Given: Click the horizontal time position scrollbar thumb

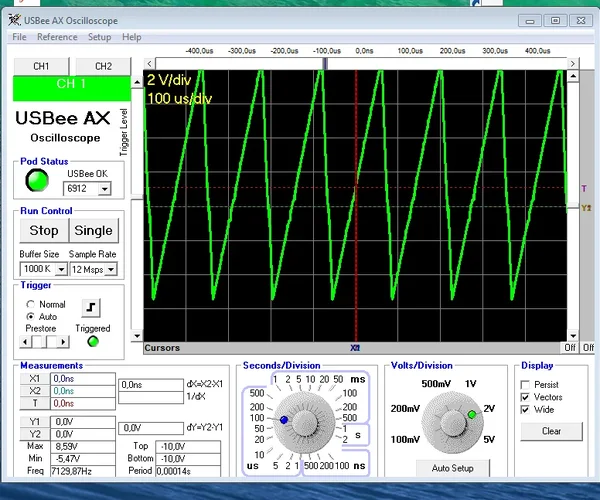Looking at the screenshot, I should point(325,64).
